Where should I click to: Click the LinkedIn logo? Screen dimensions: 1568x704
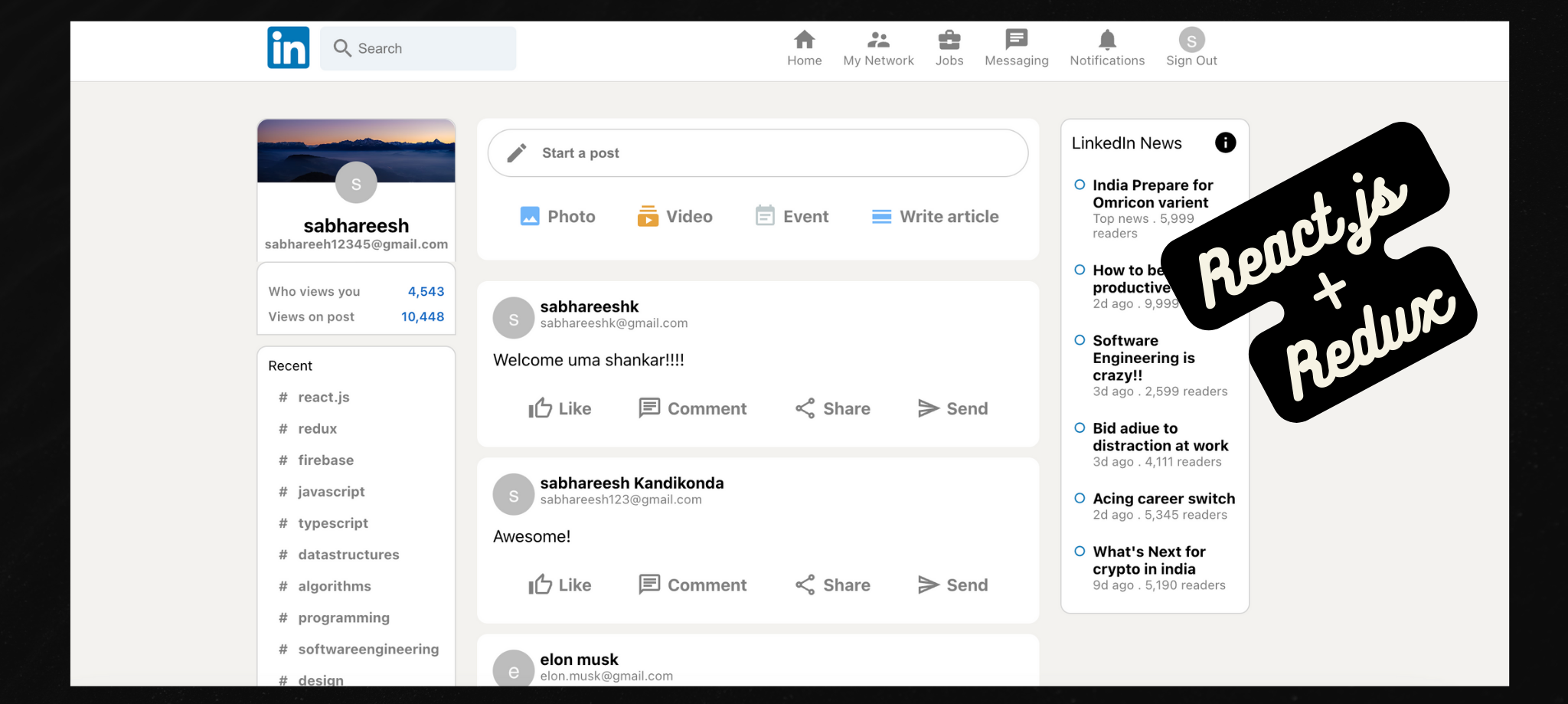288,47
